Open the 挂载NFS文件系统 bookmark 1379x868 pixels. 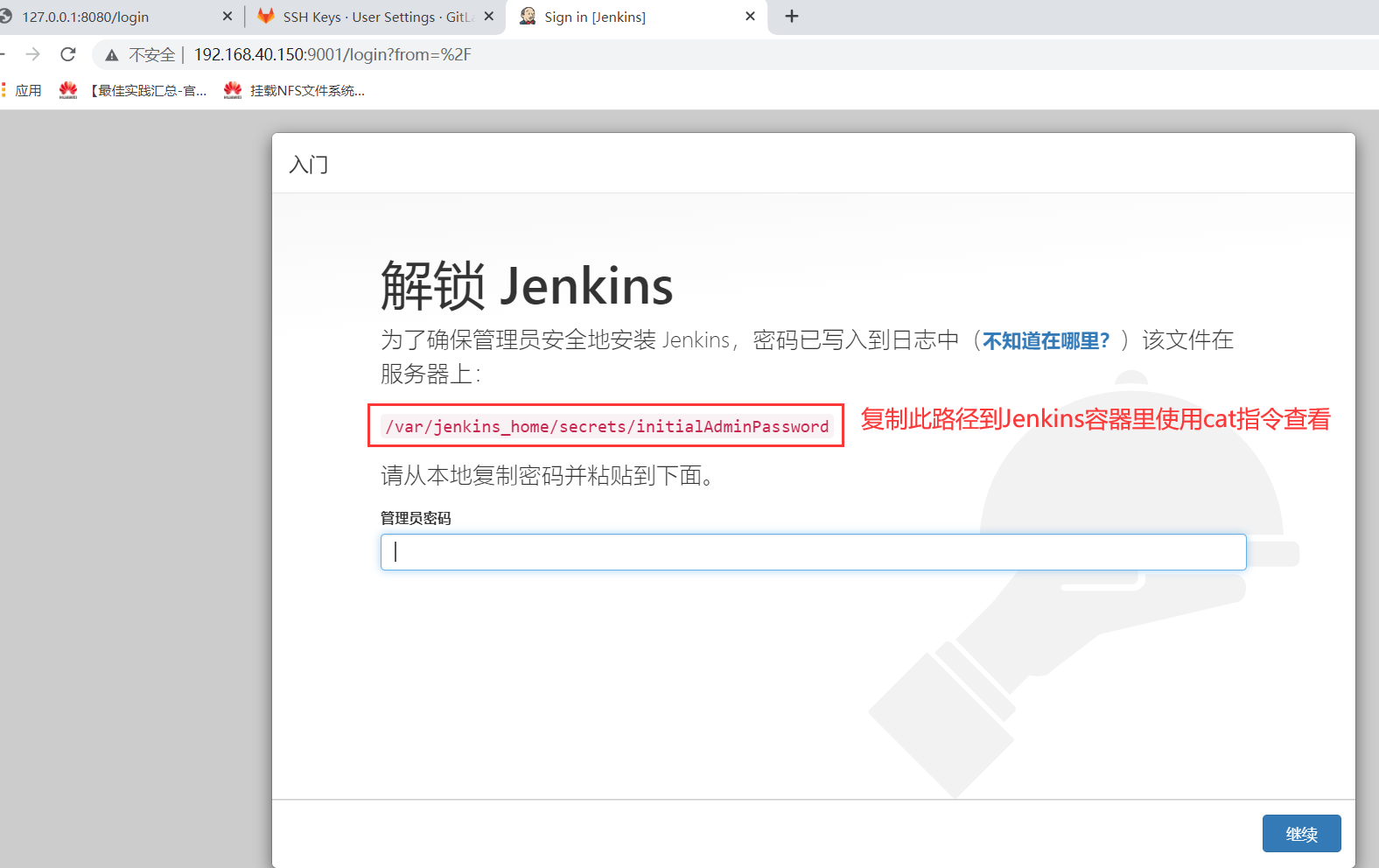294,90
